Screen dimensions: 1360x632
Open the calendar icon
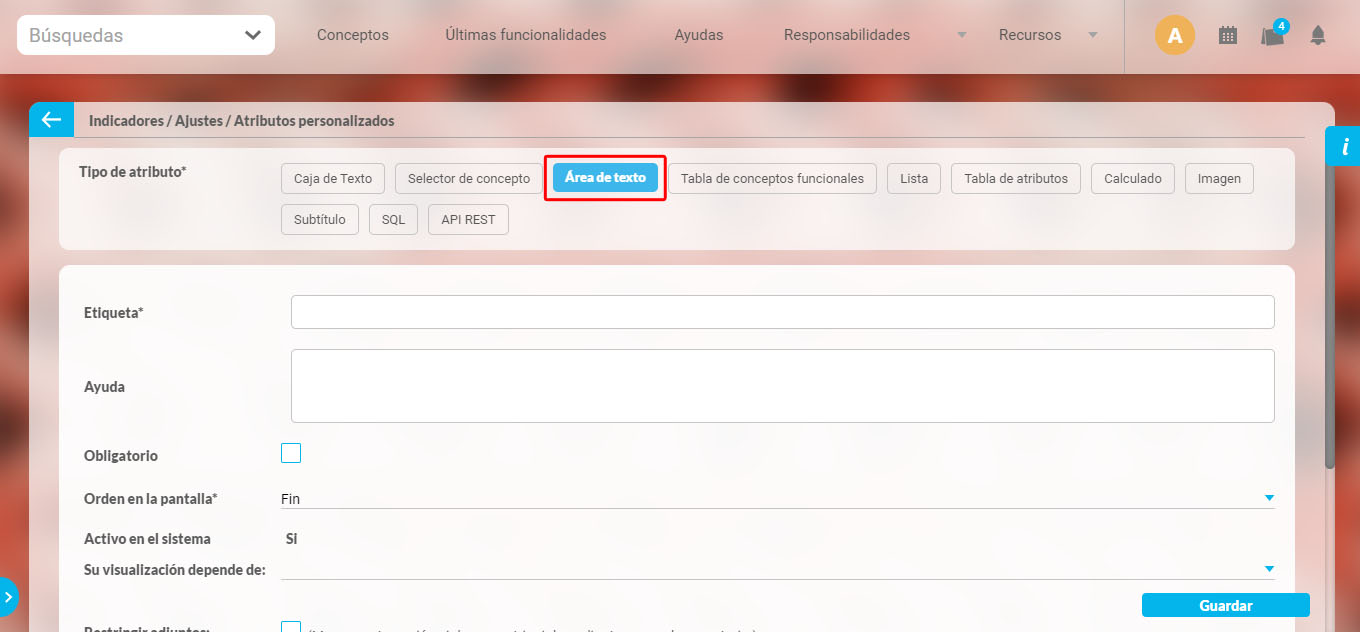tap(1227, 35)
